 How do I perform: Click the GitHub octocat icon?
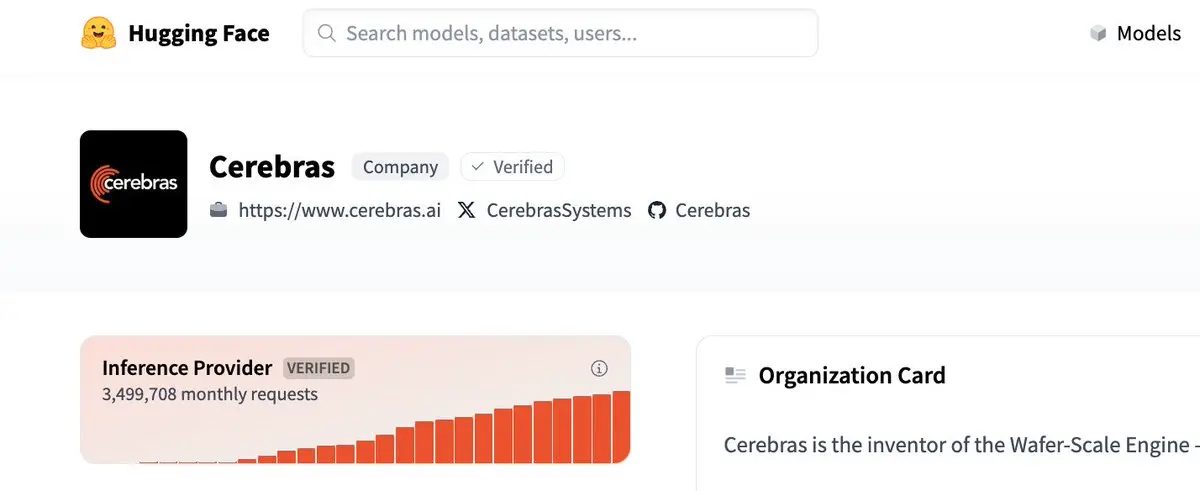[x=657, y=210]
